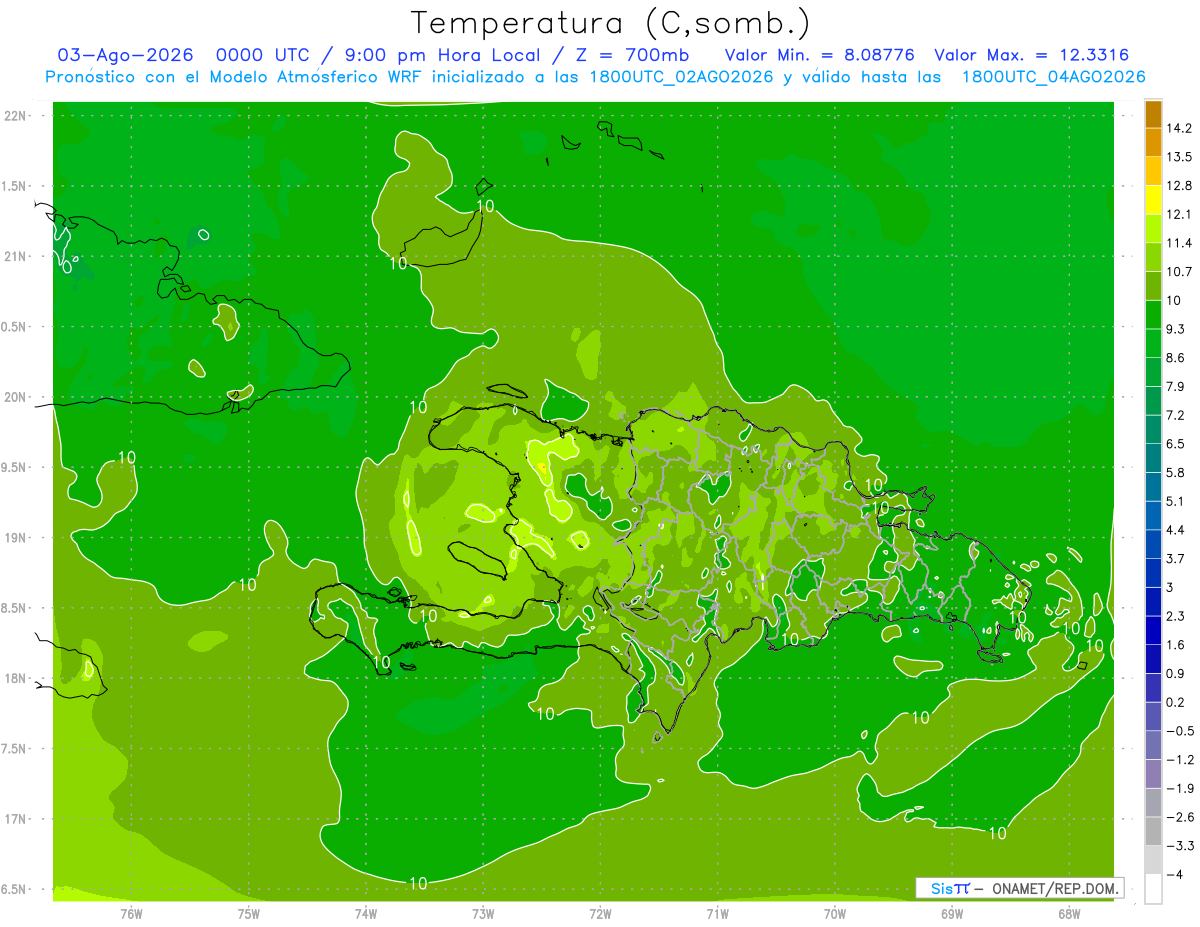Click the "19N" latitude axis label
This screenshot has width=1200, height=927.
[16, 538]
